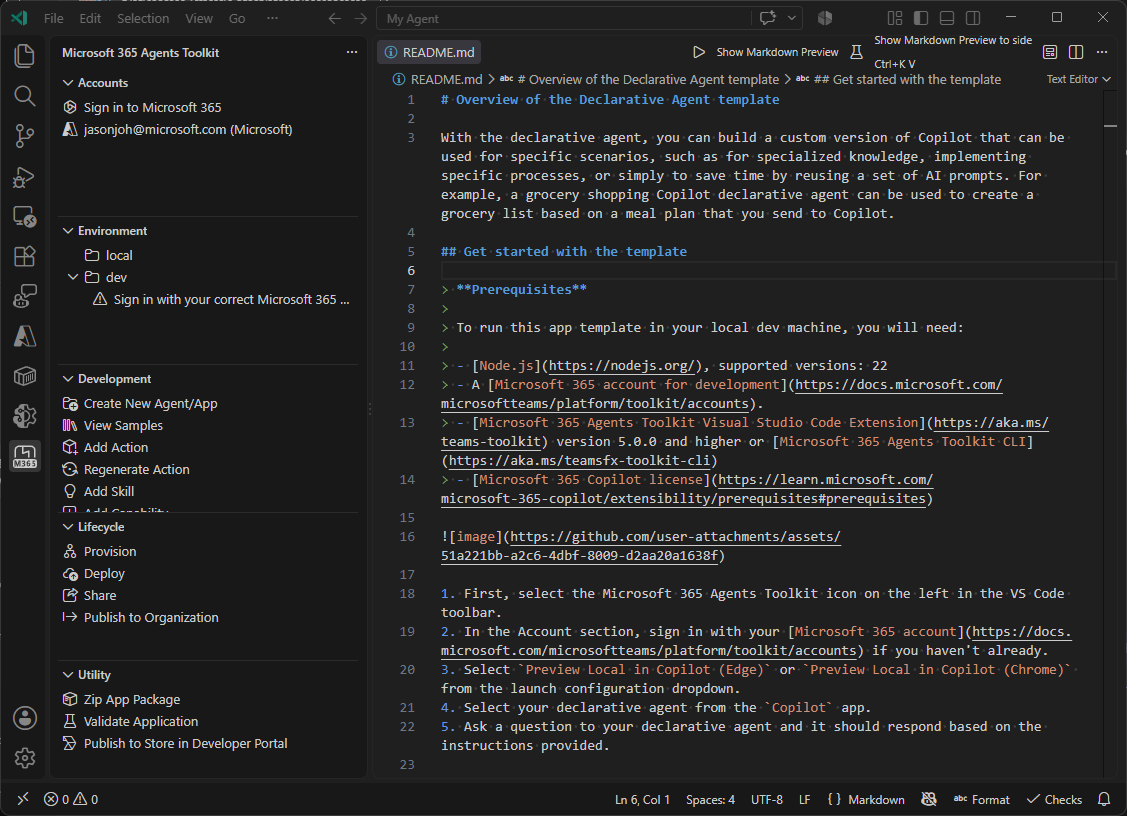Screen dimensions: 1127x816
Task: Open the Microsoft 365 Agents Toolkit M365 icon
Action: pyautogui.click(x=24, y=457)
